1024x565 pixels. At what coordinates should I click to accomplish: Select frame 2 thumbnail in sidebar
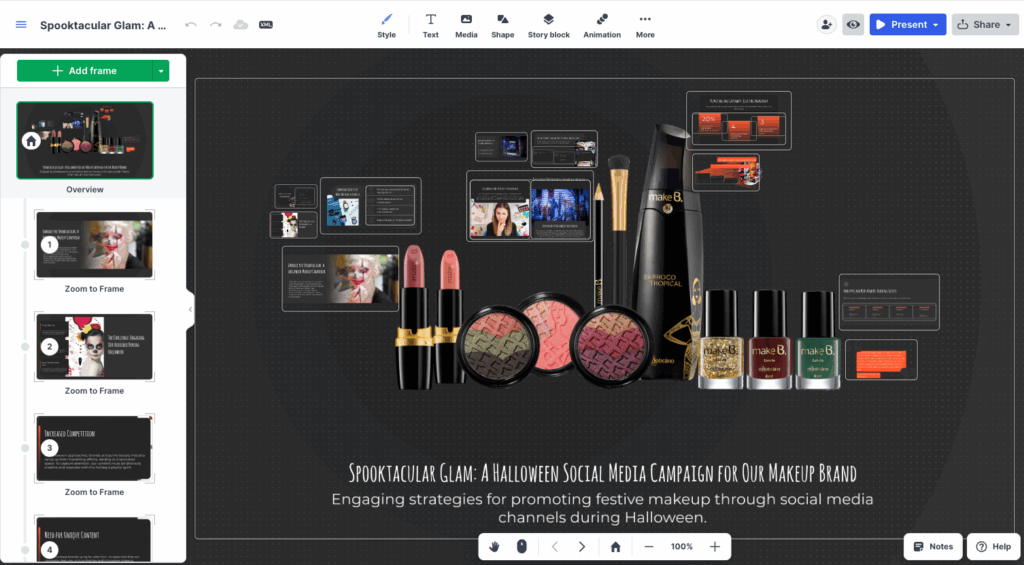coord(94,347)
